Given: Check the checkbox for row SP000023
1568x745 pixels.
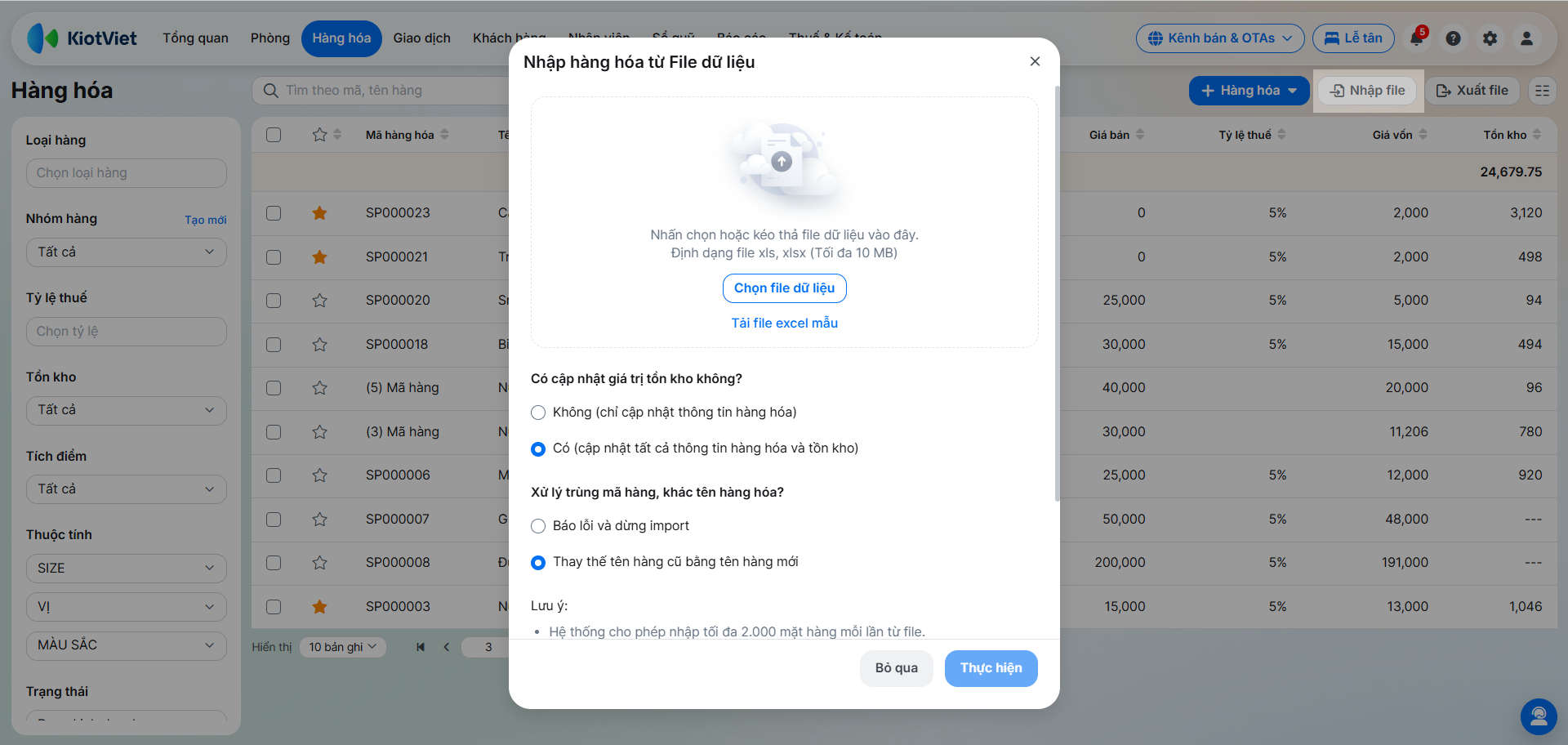Looking at the screenshot, I should [x=274, y=213].
